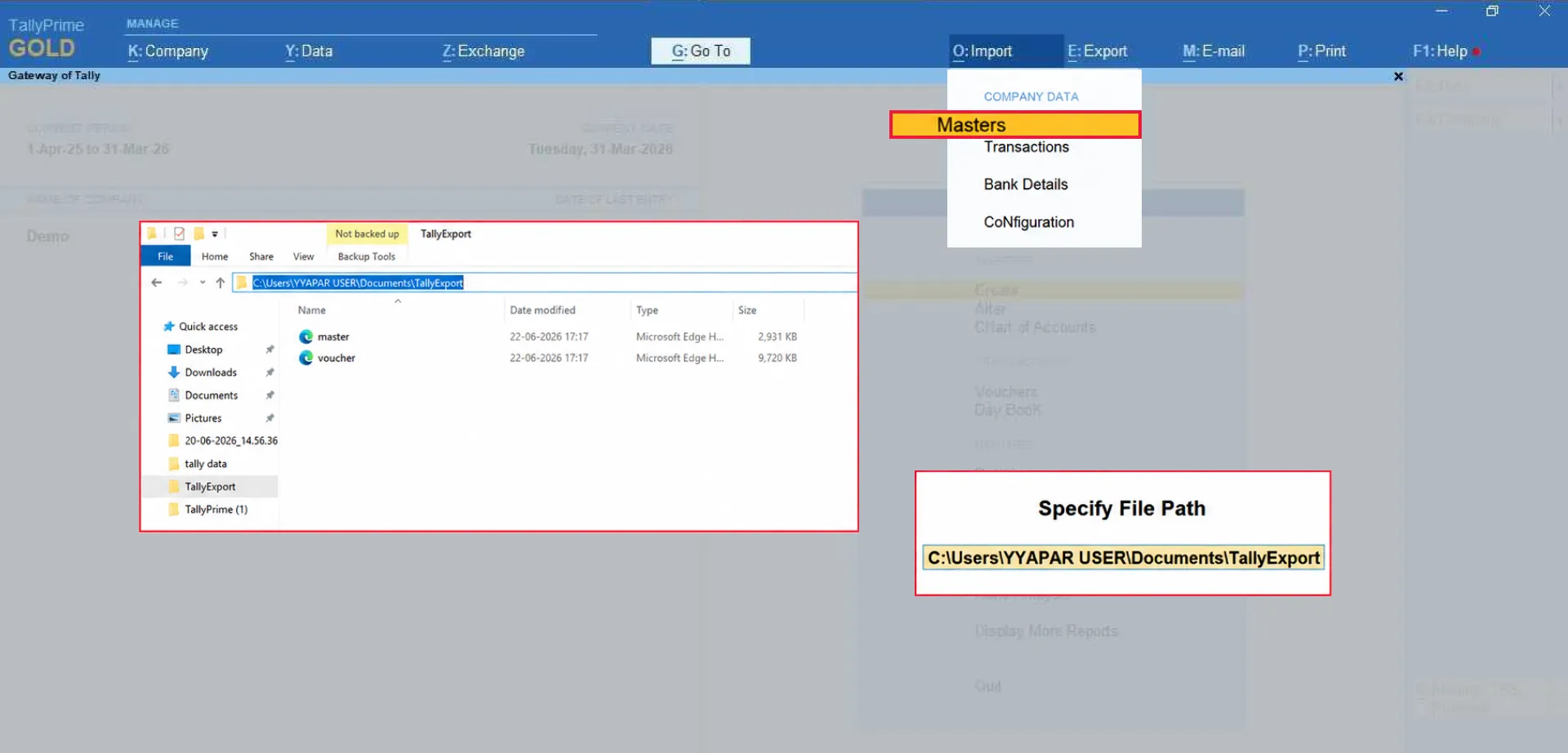Click the folder icon in Explorer title bar
This screenshot has height=753, width=1568.
(152, 234)
